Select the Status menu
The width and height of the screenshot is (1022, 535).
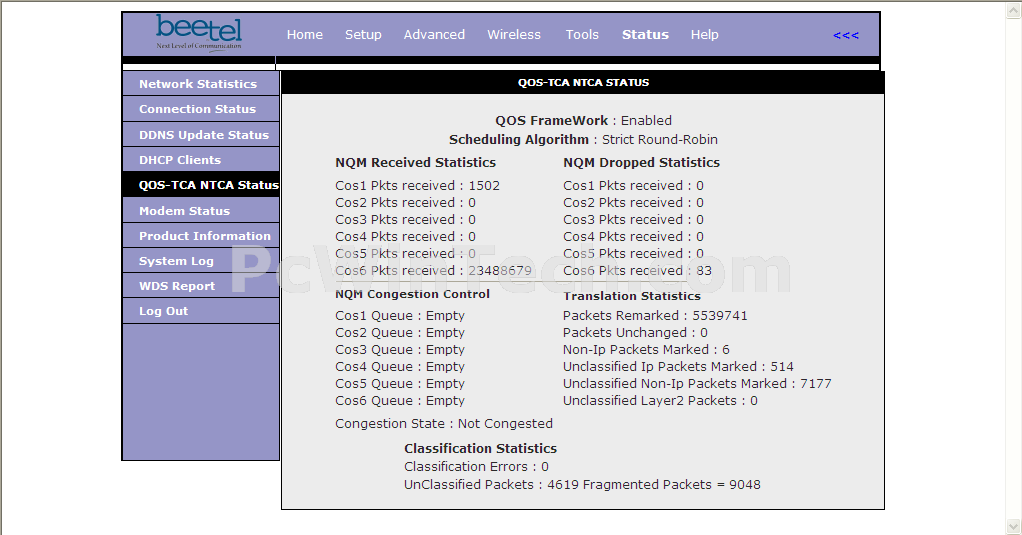[645, 35]
